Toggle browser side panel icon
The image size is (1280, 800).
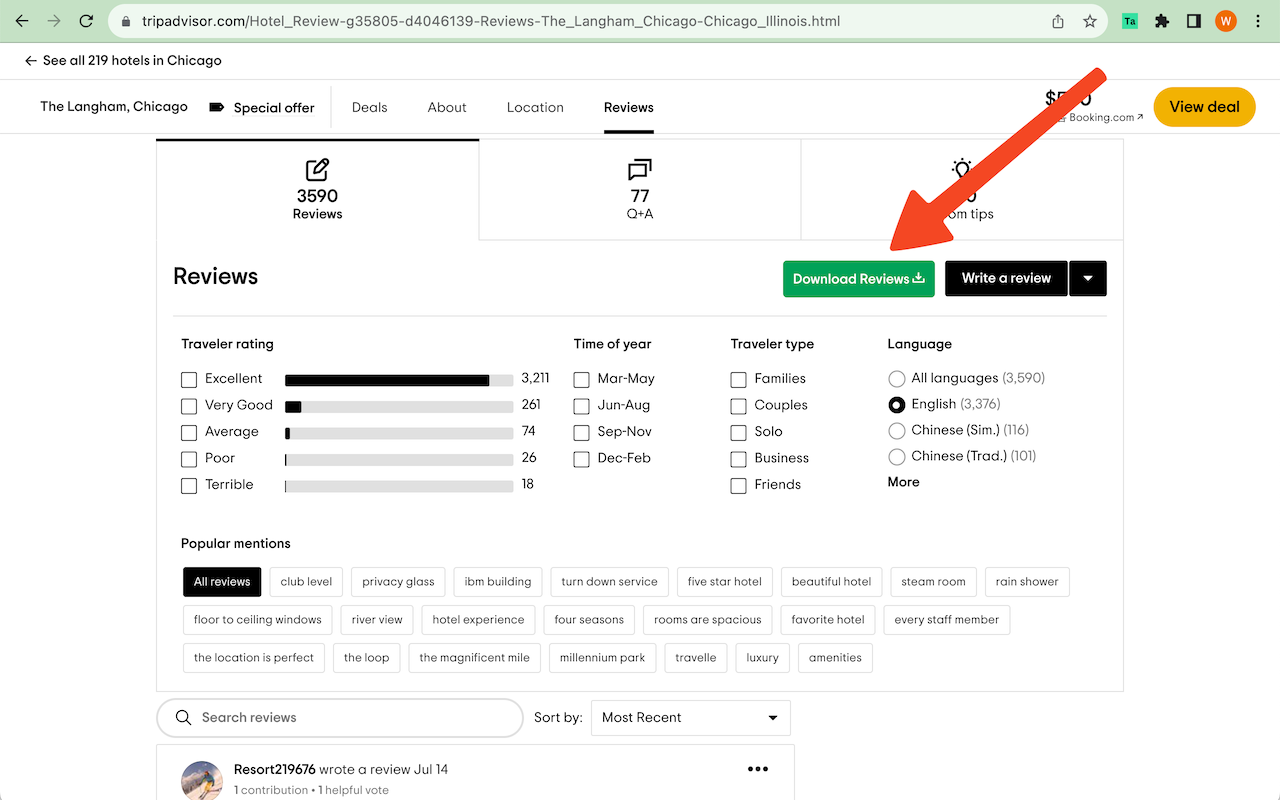click(x=1193, y=21)
